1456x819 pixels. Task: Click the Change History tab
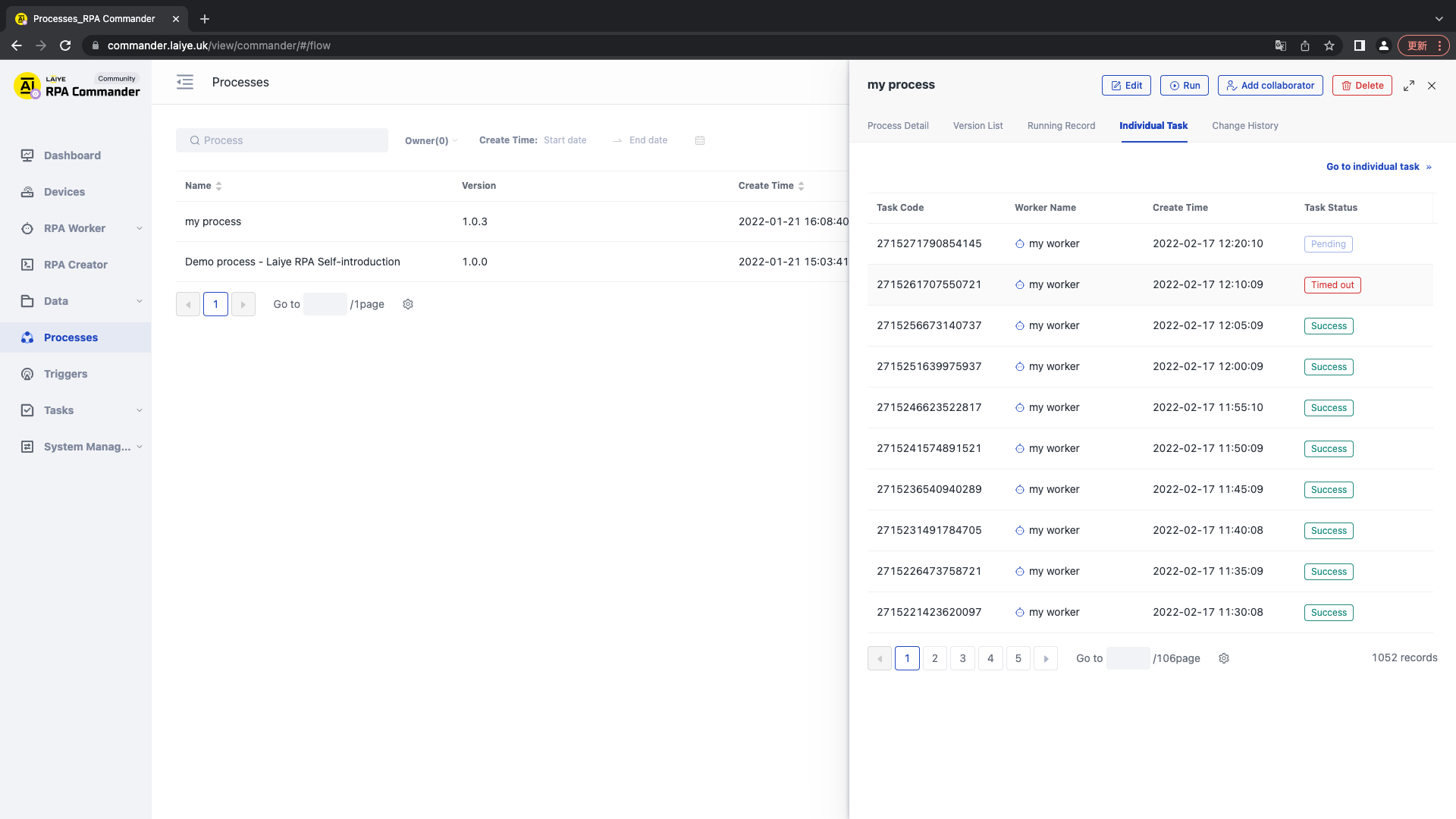pos(1245,125)
